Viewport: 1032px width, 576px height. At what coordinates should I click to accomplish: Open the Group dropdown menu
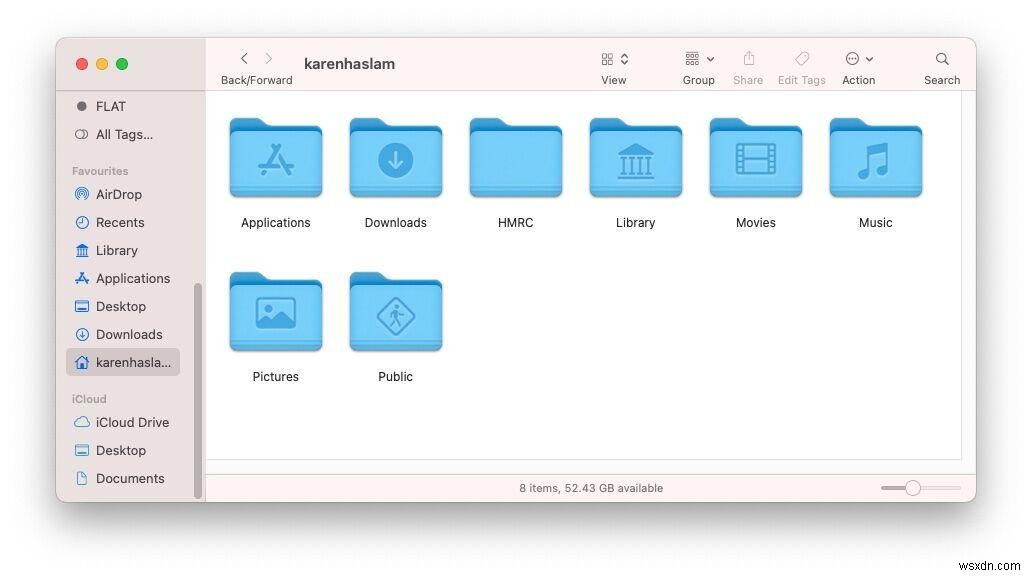[x=698, y=59]
